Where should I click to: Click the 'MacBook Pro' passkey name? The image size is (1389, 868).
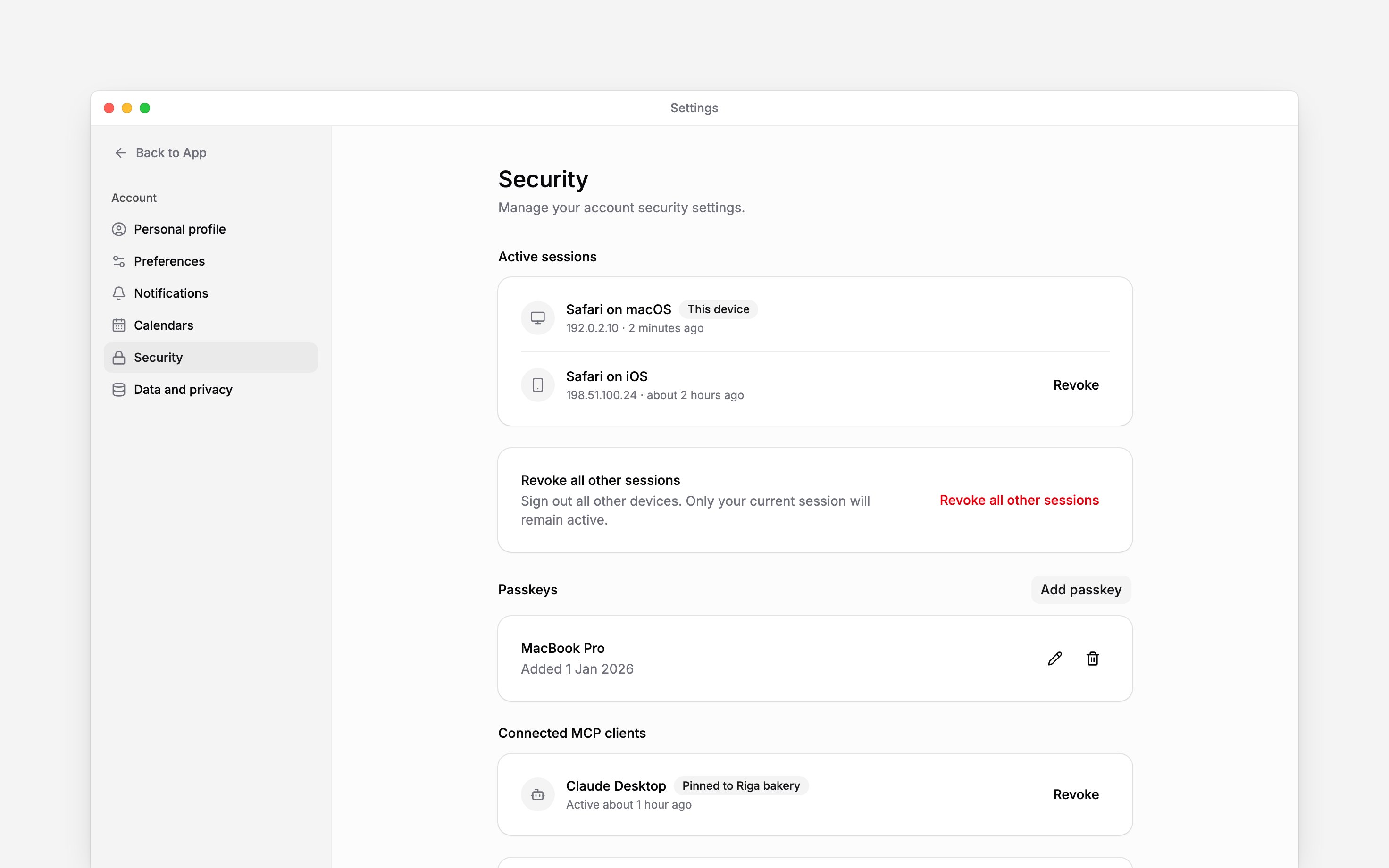(x=562, y=648)
